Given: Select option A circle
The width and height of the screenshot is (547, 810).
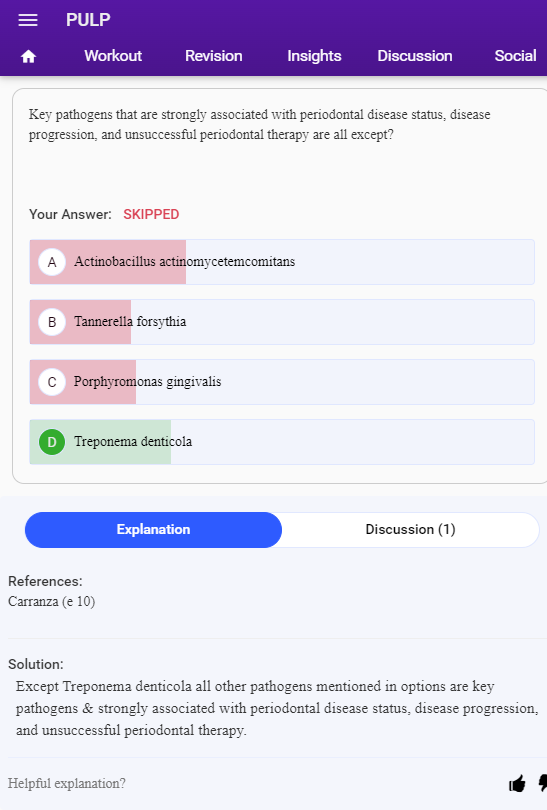Looking at the screenshot, I should [x=52, y=262].
